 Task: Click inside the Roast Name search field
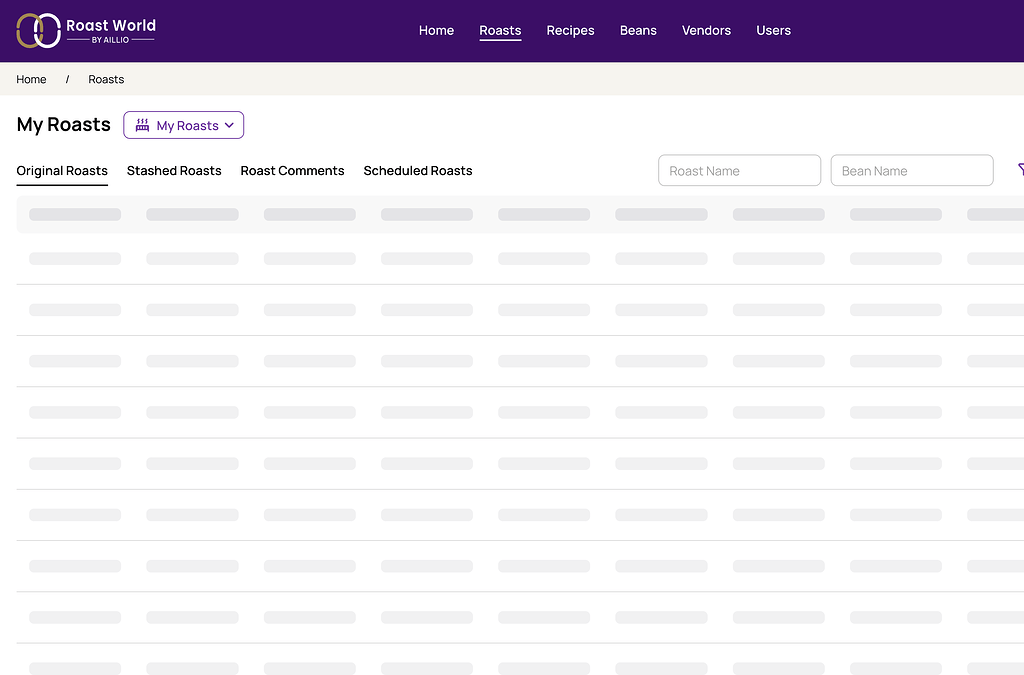[x=739, y=170]
